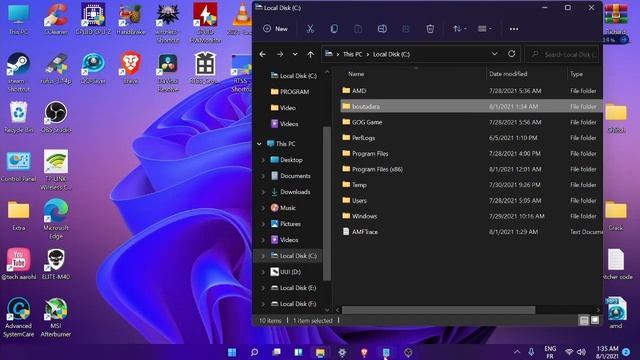
Task: Select the GOG Game folder
Action: point(471,122)
